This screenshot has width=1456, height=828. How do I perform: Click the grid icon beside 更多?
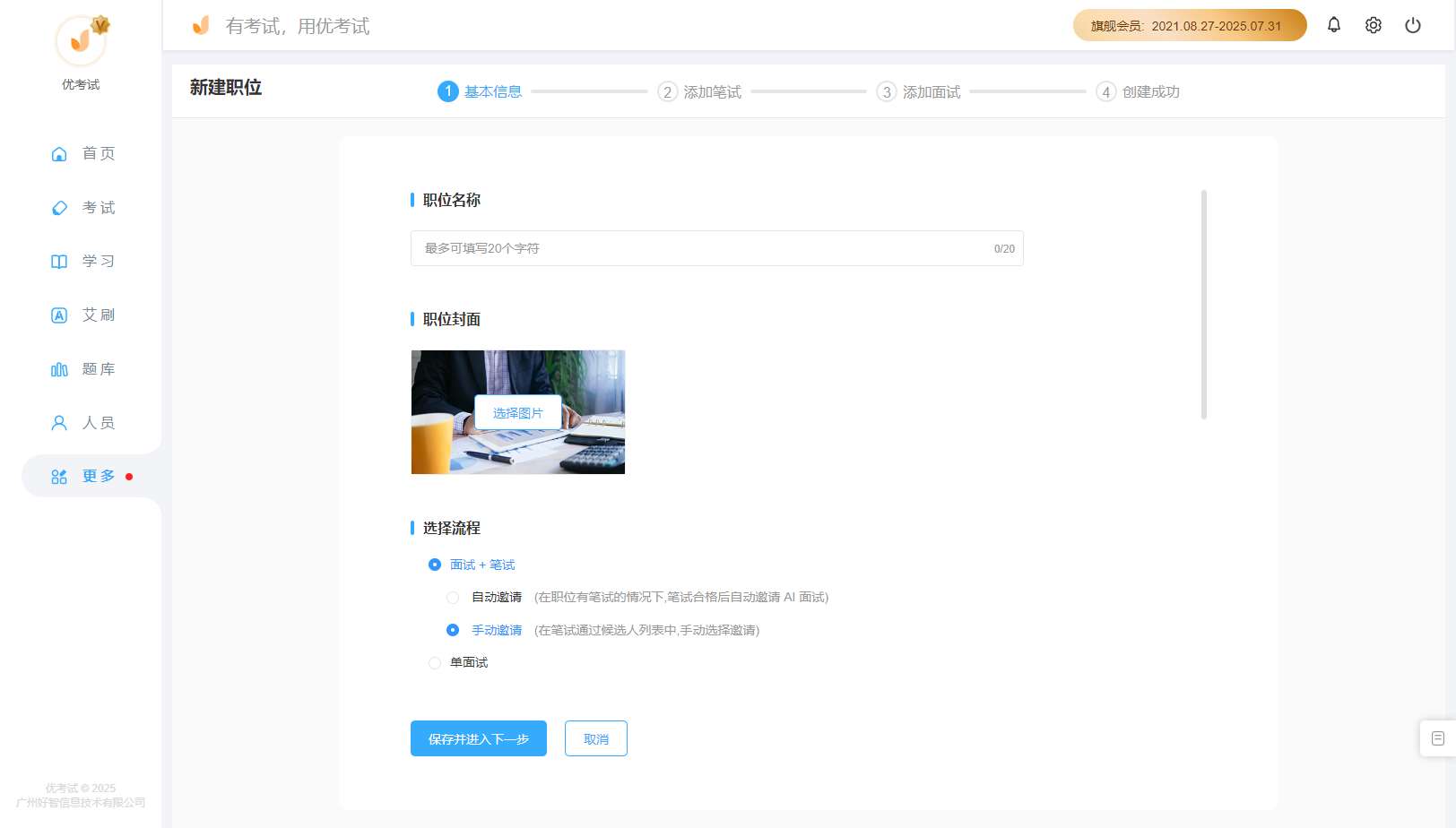coord(59,477)
